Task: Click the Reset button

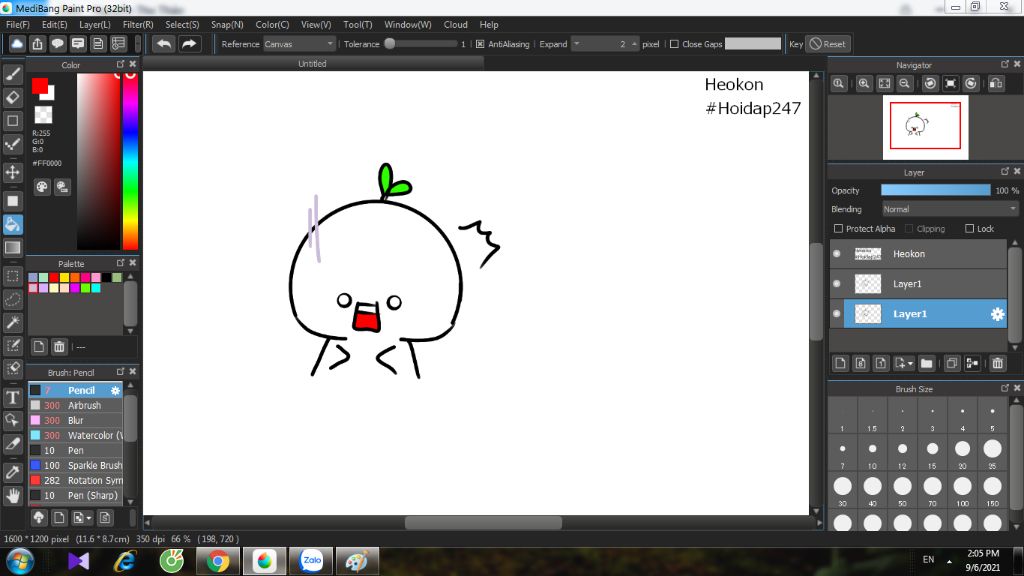Action: (x=827, y=44)
